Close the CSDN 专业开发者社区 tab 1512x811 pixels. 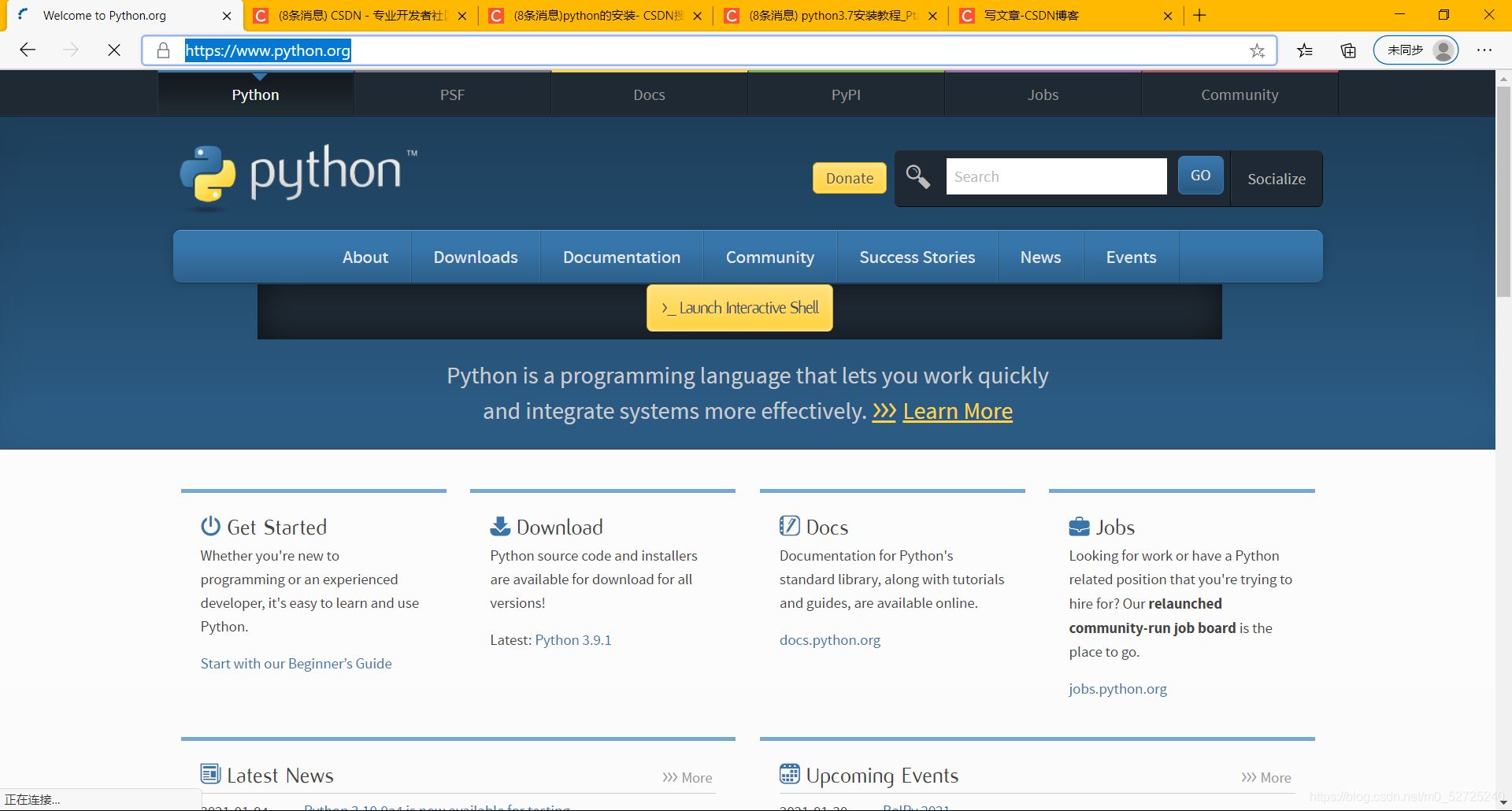[x=462, y=16]
